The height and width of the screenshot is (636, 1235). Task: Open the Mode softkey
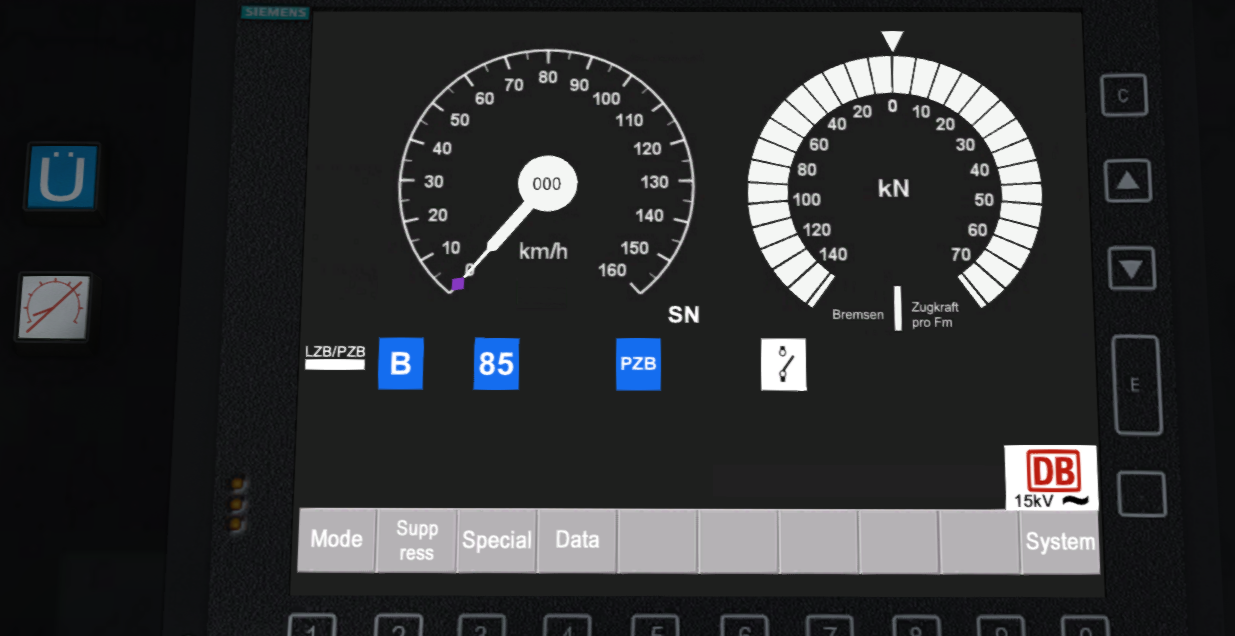[336, 539]
